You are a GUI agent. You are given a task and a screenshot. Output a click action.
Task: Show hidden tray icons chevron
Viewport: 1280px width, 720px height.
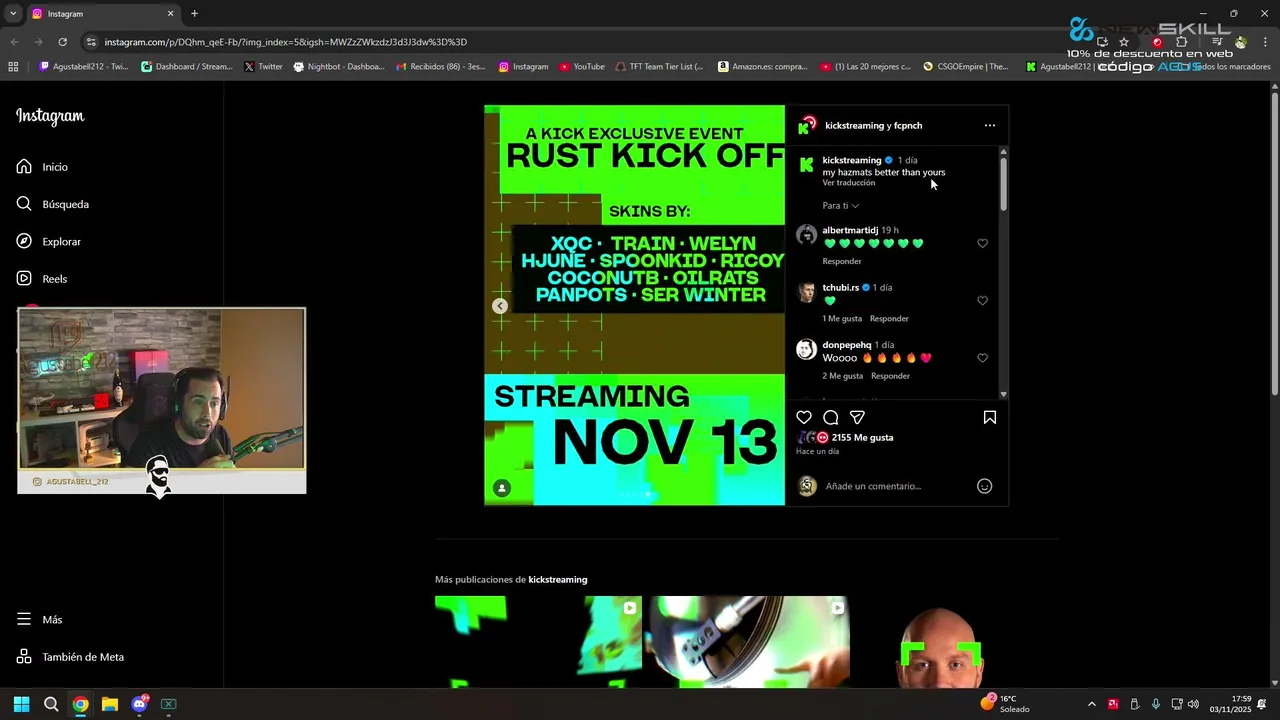pos(1091,704)
